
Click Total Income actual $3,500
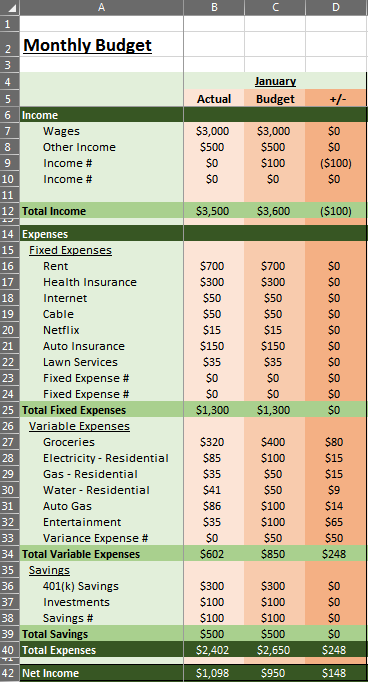pos(212,211)
